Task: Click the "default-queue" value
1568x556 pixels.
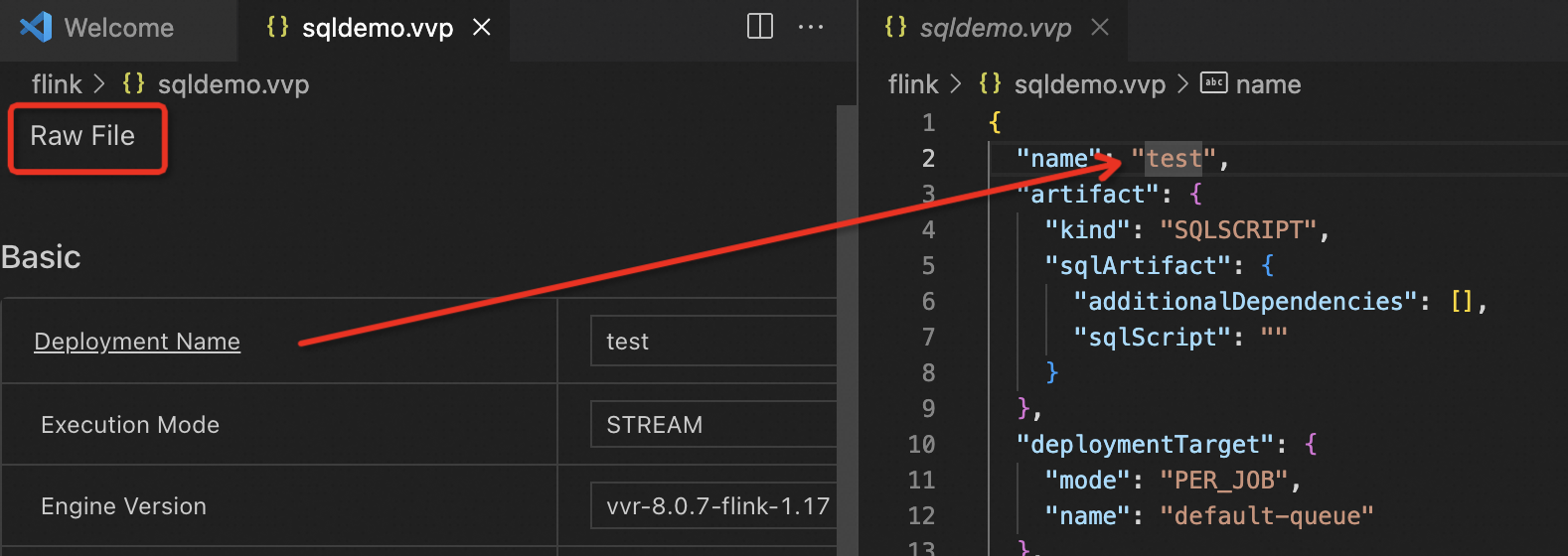Action: (x=1267, y=516)
